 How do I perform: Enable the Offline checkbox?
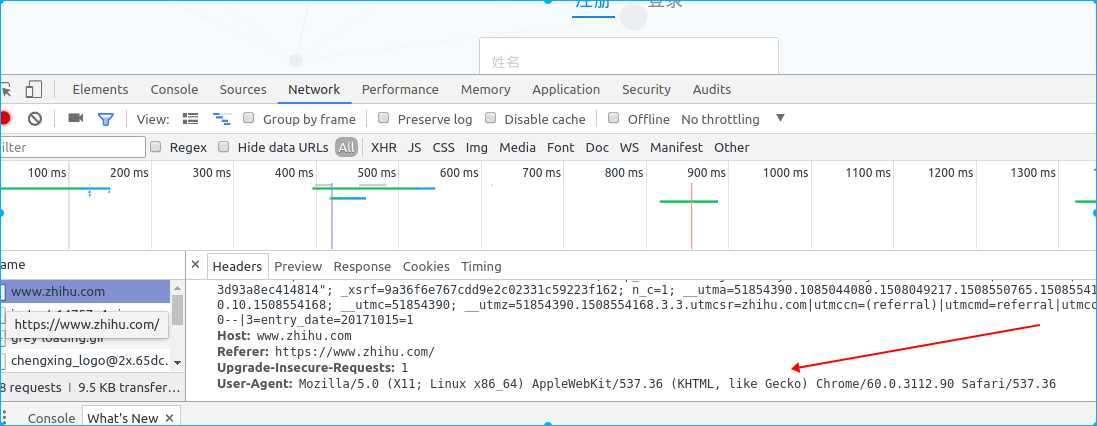coord(614,118)
